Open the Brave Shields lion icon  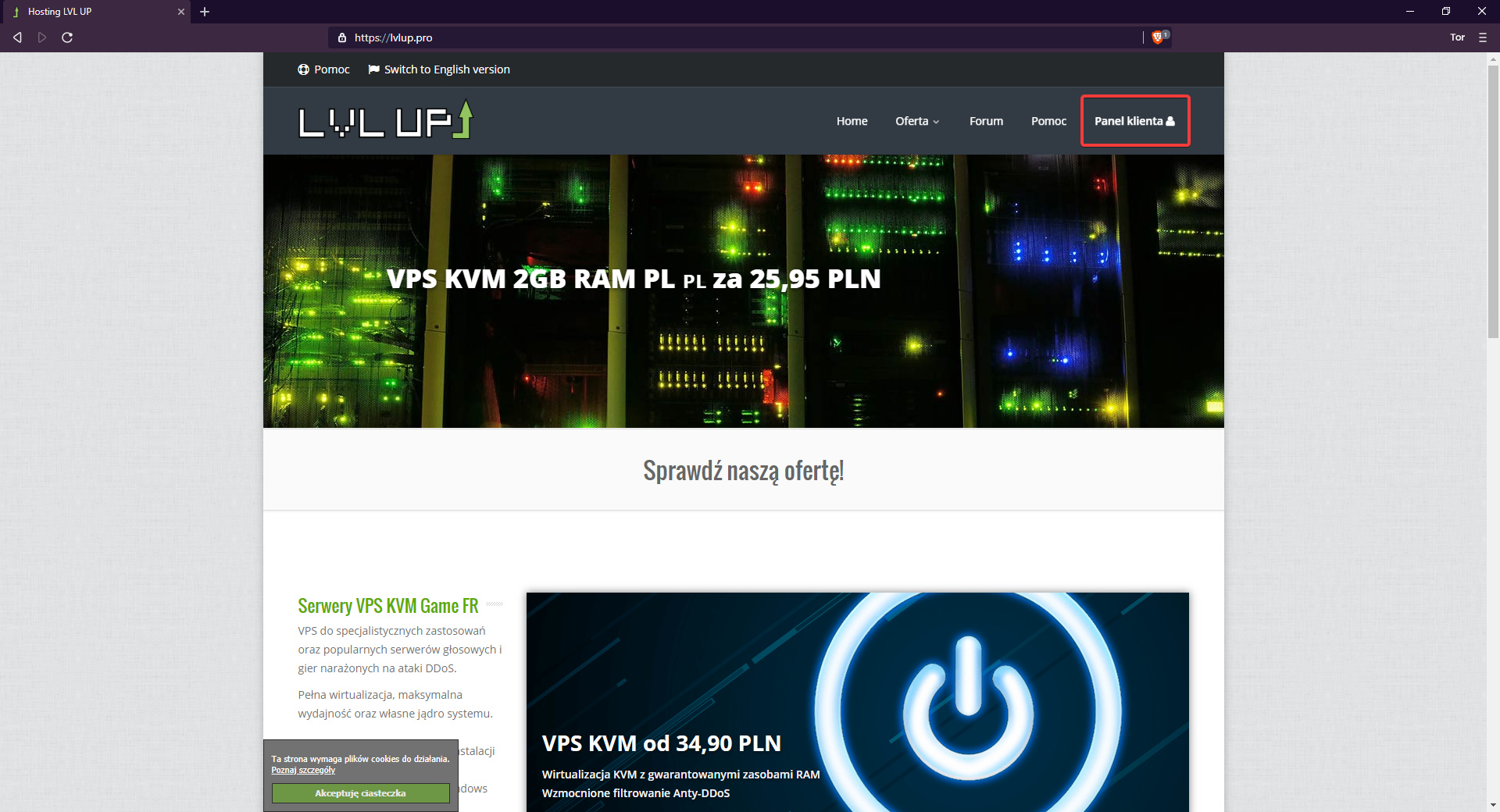coord(1158,37)
